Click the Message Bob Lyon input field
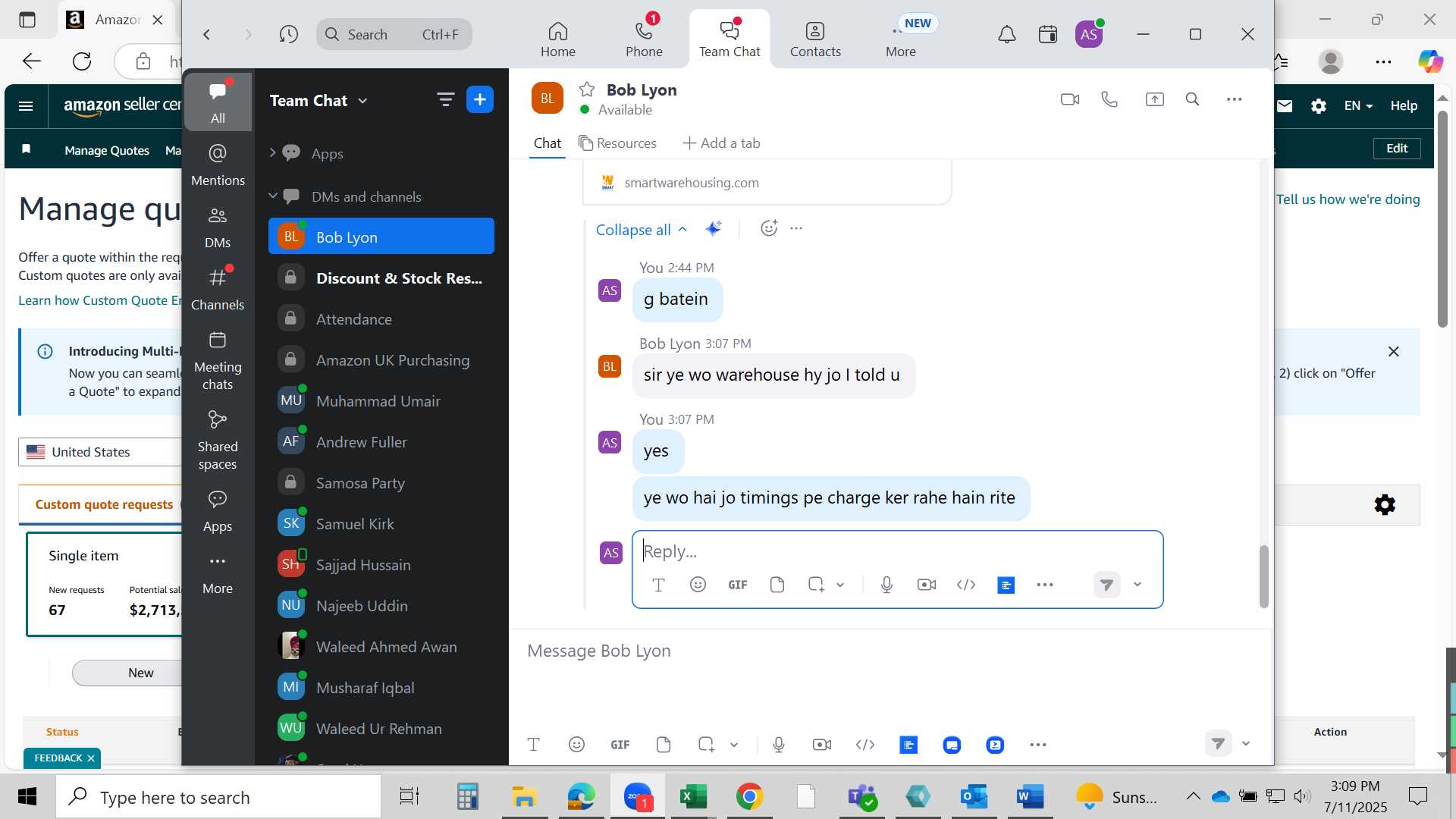 tap(891, 651)
